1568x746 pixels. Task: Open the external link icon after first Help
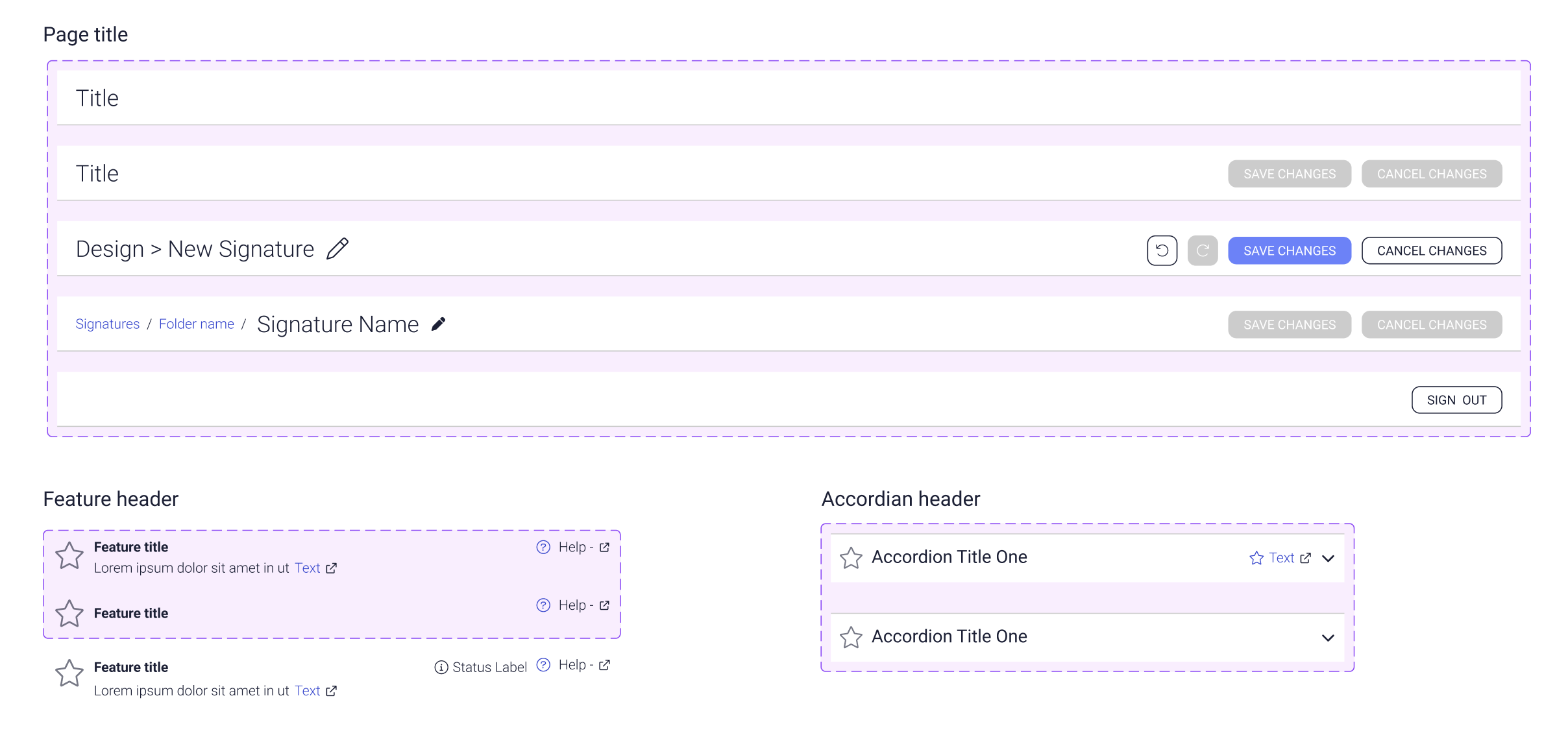604,547
